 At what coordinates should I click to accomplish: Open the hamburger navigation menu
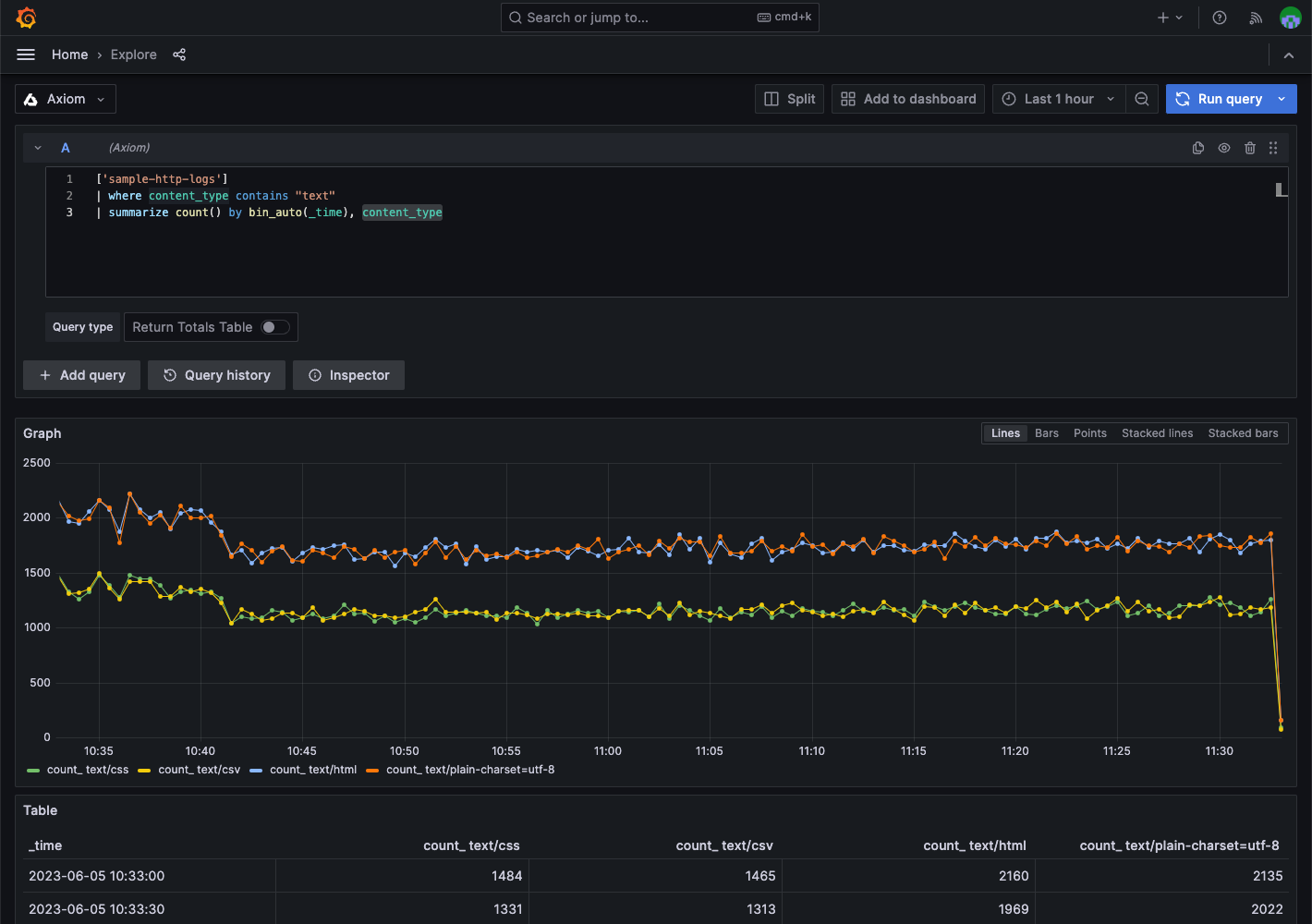[x=26, y=55]
